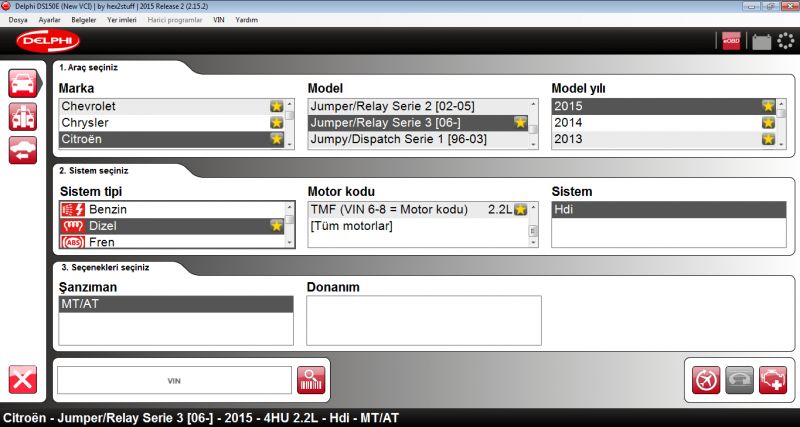The image size is (800, 427).
Task: Click the VIN input field
Action: 174,380
